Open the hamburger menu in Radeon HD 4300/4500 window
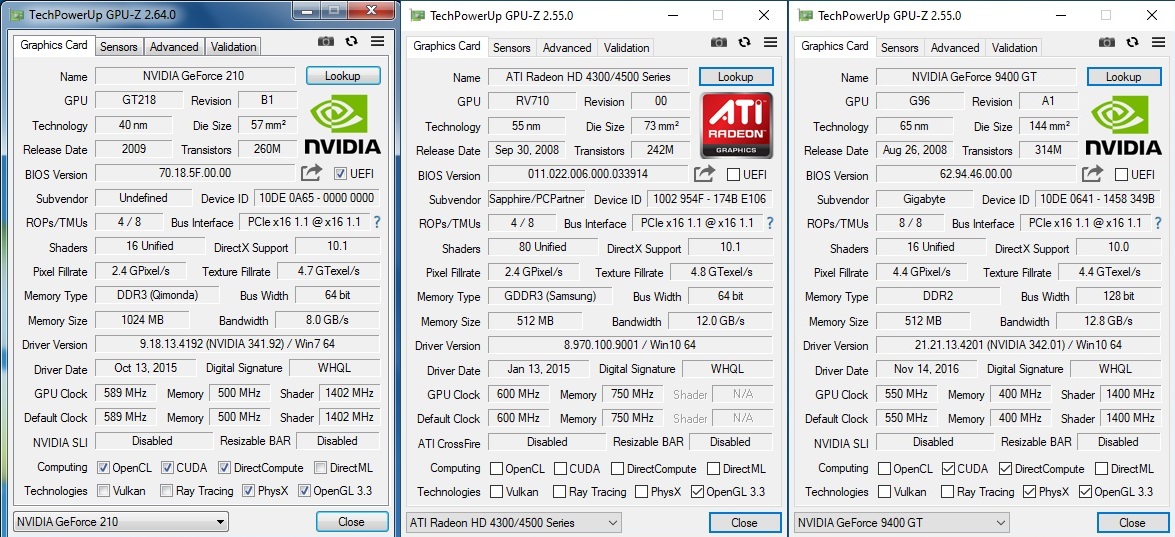Screen dimensions: 1175x537 (770, 43)
